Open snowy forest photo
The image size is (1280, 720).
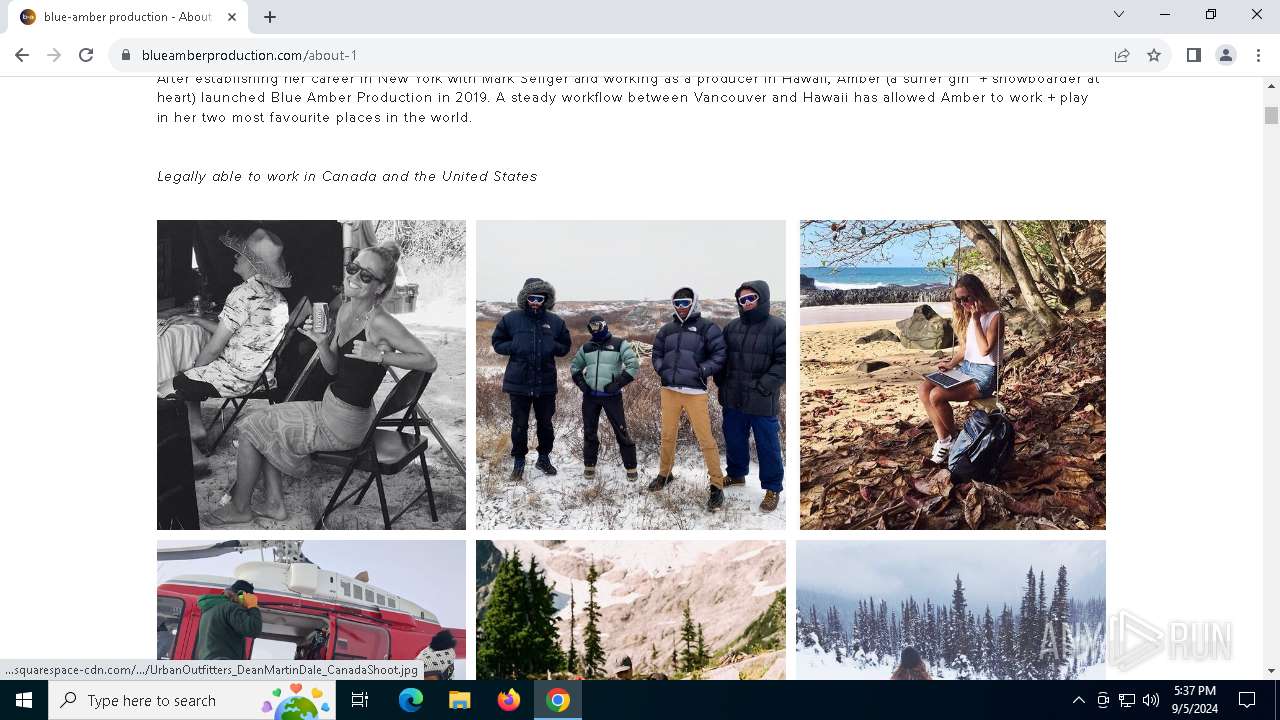951,610
